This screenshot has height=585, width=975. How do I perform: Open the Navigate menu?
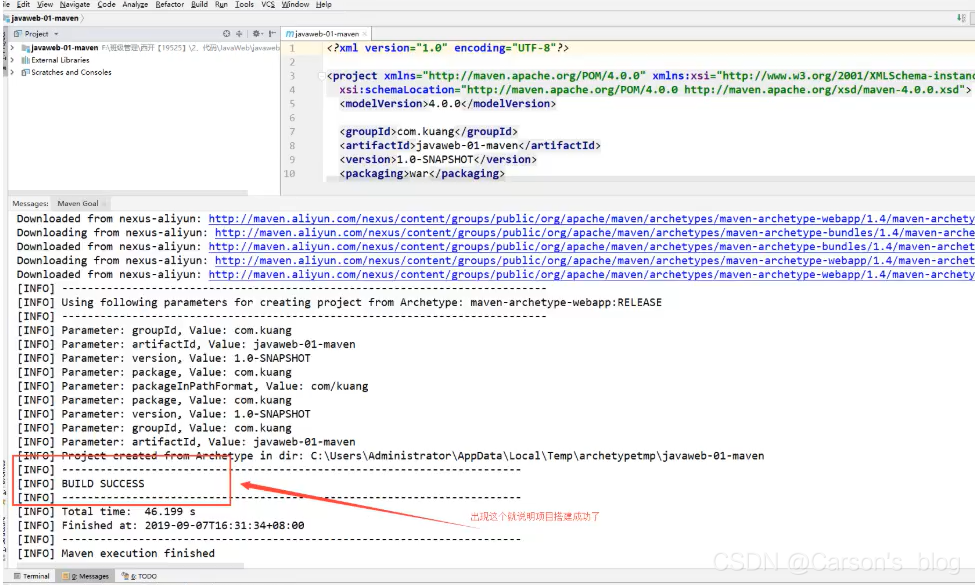point(75,4)
